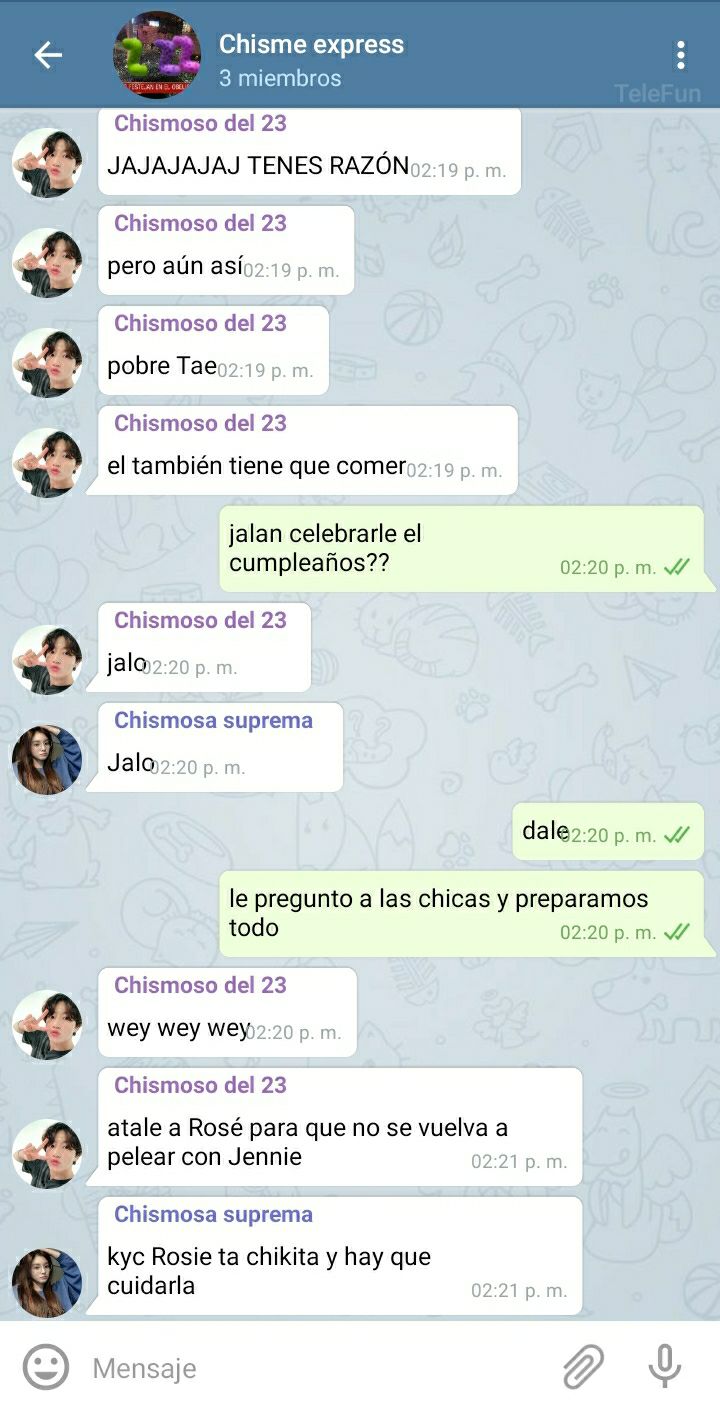This screenshot has height=1413, width=720.
Task: Open the Chisme express group avatar
Action: click(157, 55)
